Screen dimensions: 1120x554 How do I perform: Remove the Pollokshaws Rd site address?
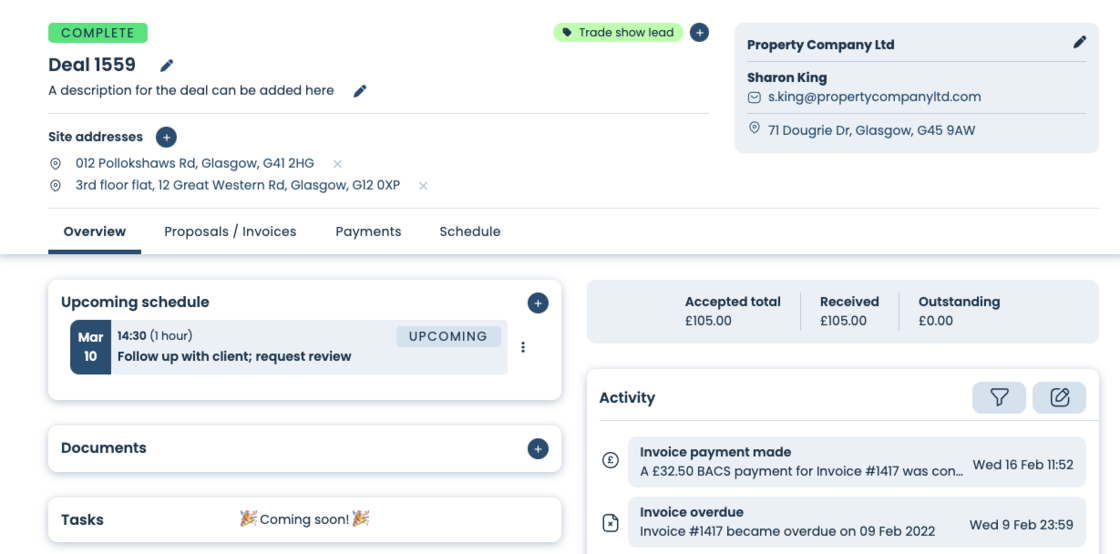[337, 164]
